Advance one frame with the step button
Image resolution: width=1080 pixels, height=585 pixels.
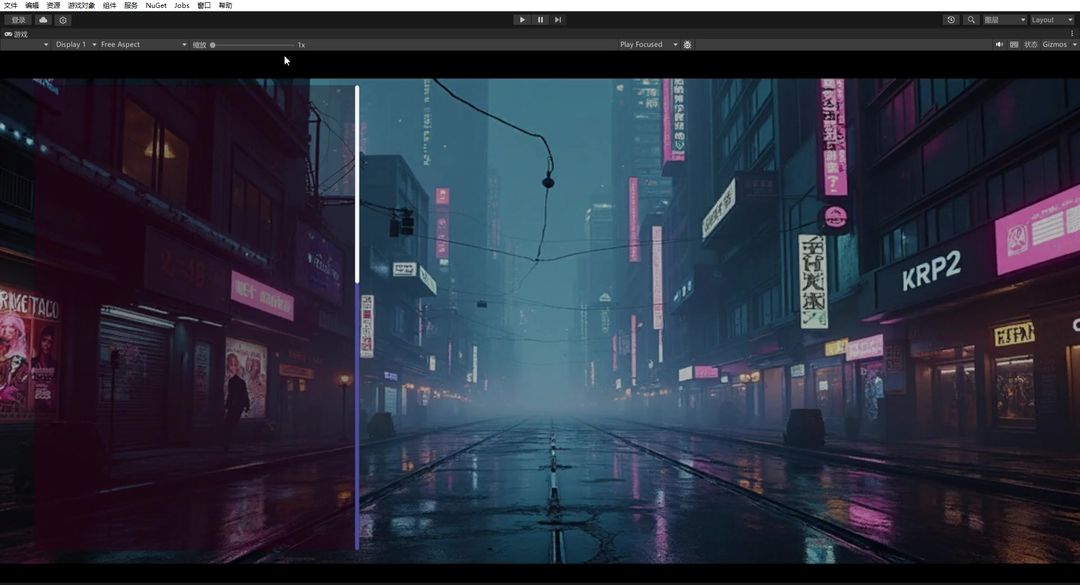pyautogui.click(x=558, y=20)
